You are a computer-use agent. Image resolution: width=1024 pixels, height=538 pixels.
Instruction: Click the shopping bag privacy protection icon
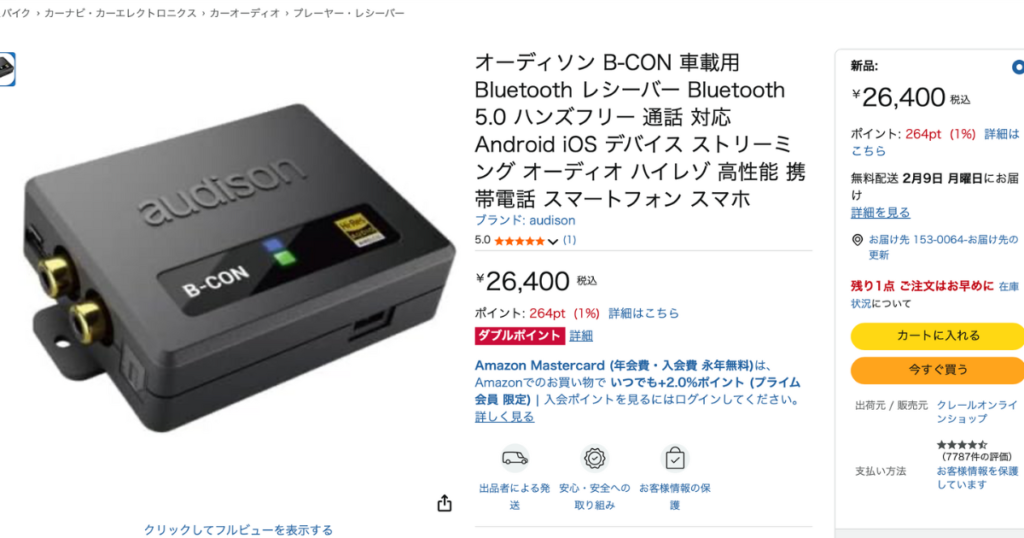click(x=675, y=458)
